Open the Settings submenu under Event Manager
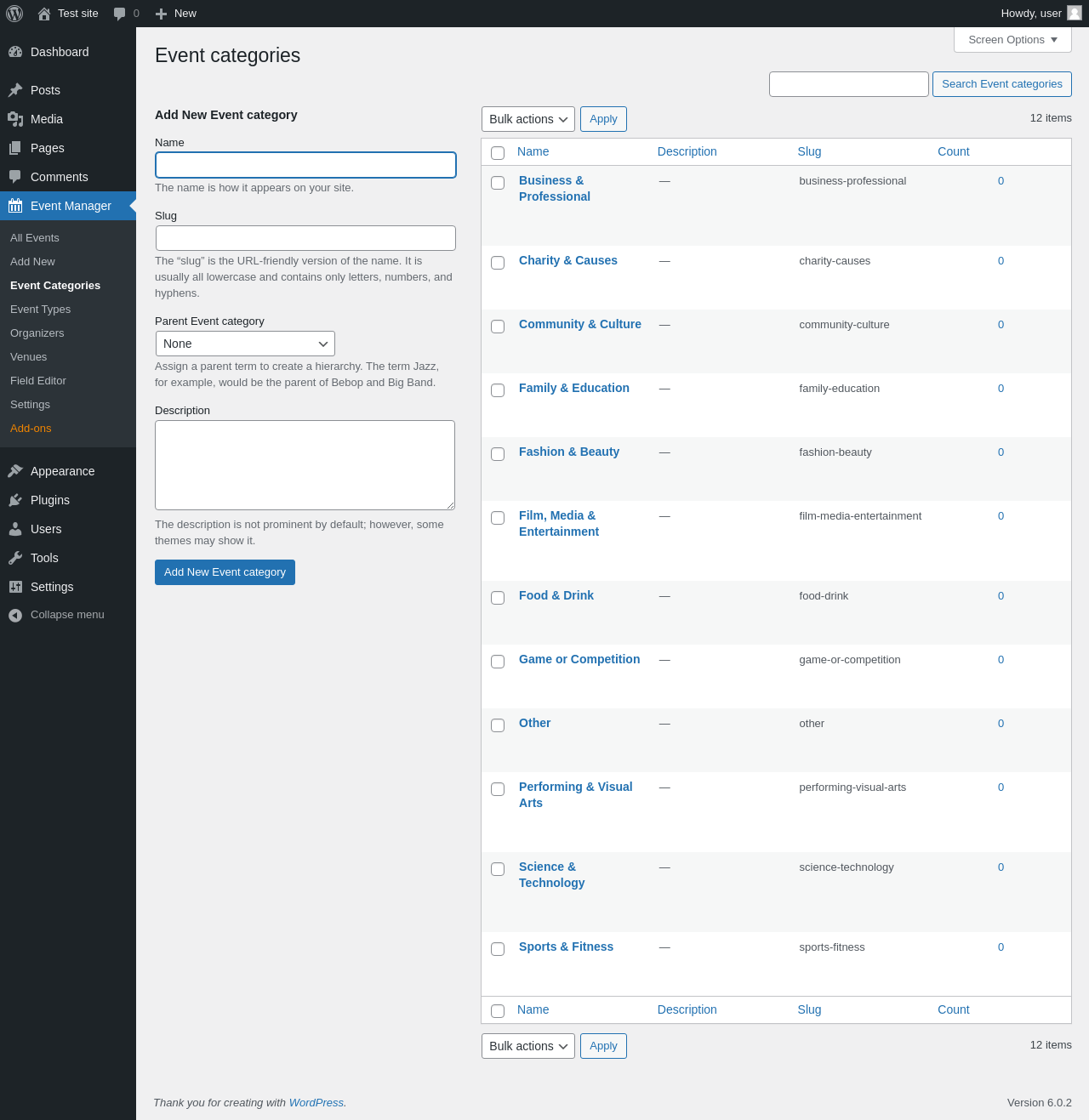1089x1120 pixels. [30, 405]
